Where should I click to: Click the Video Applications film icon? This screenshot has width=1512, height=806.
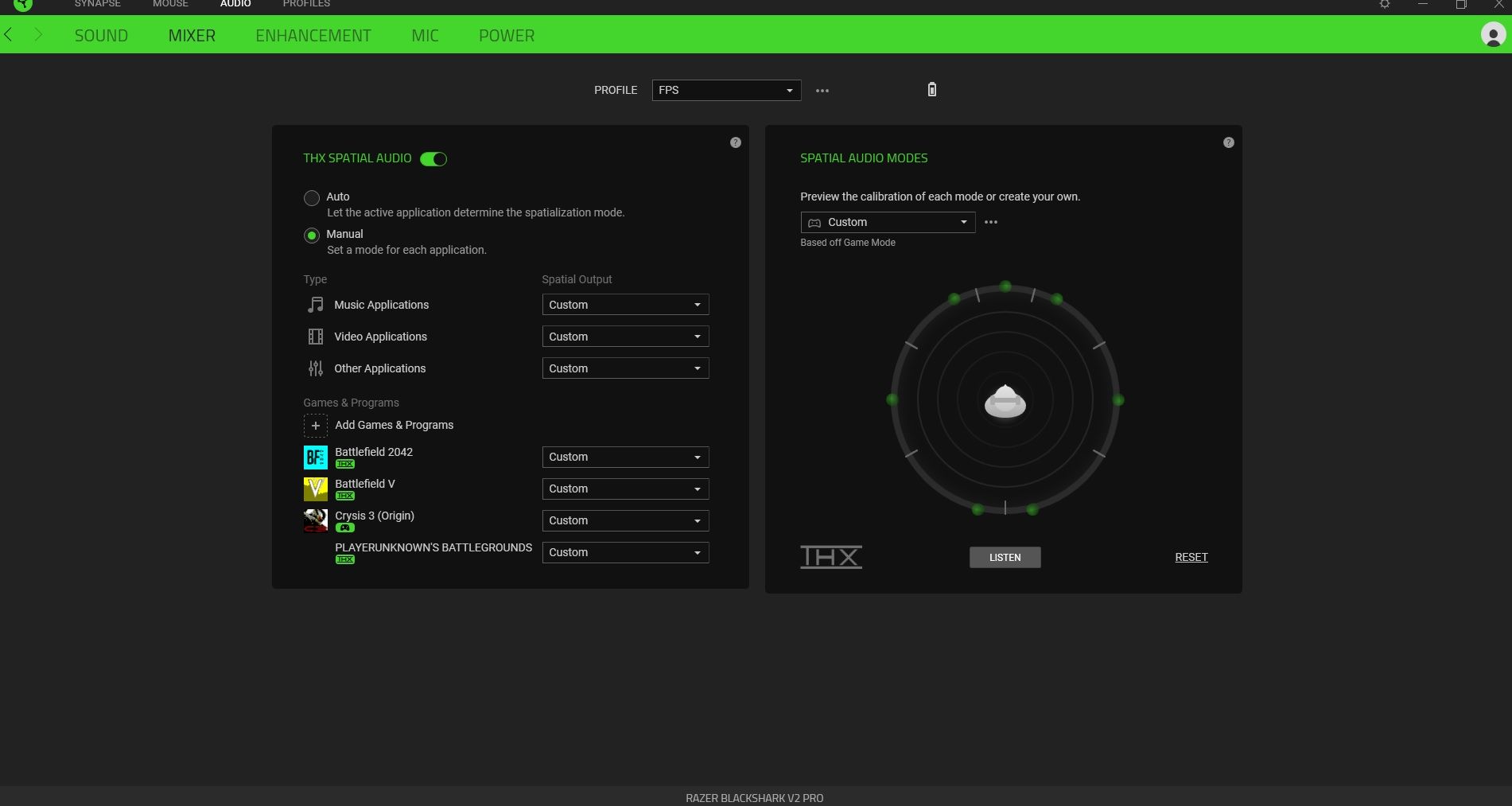pyautogui.click(x=316, y=337)
